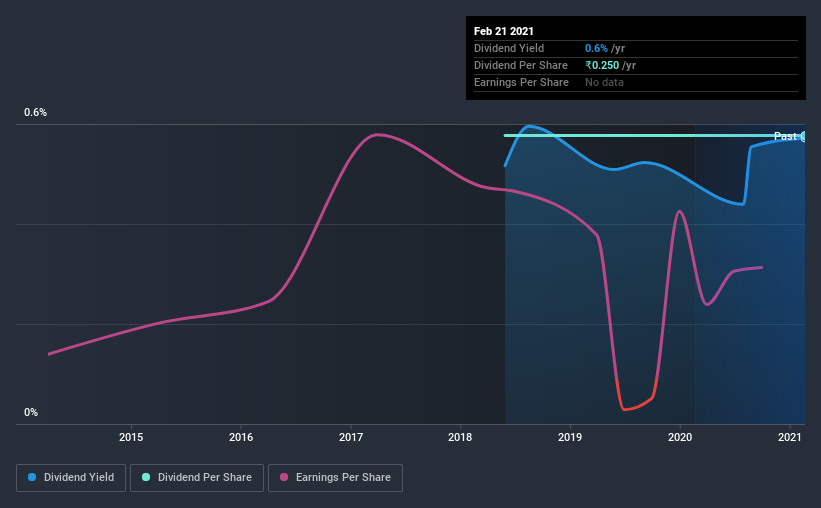Viewport: 821px width, 508px height.
Task: Click the 2021 x-axis label
Action: 790,437
